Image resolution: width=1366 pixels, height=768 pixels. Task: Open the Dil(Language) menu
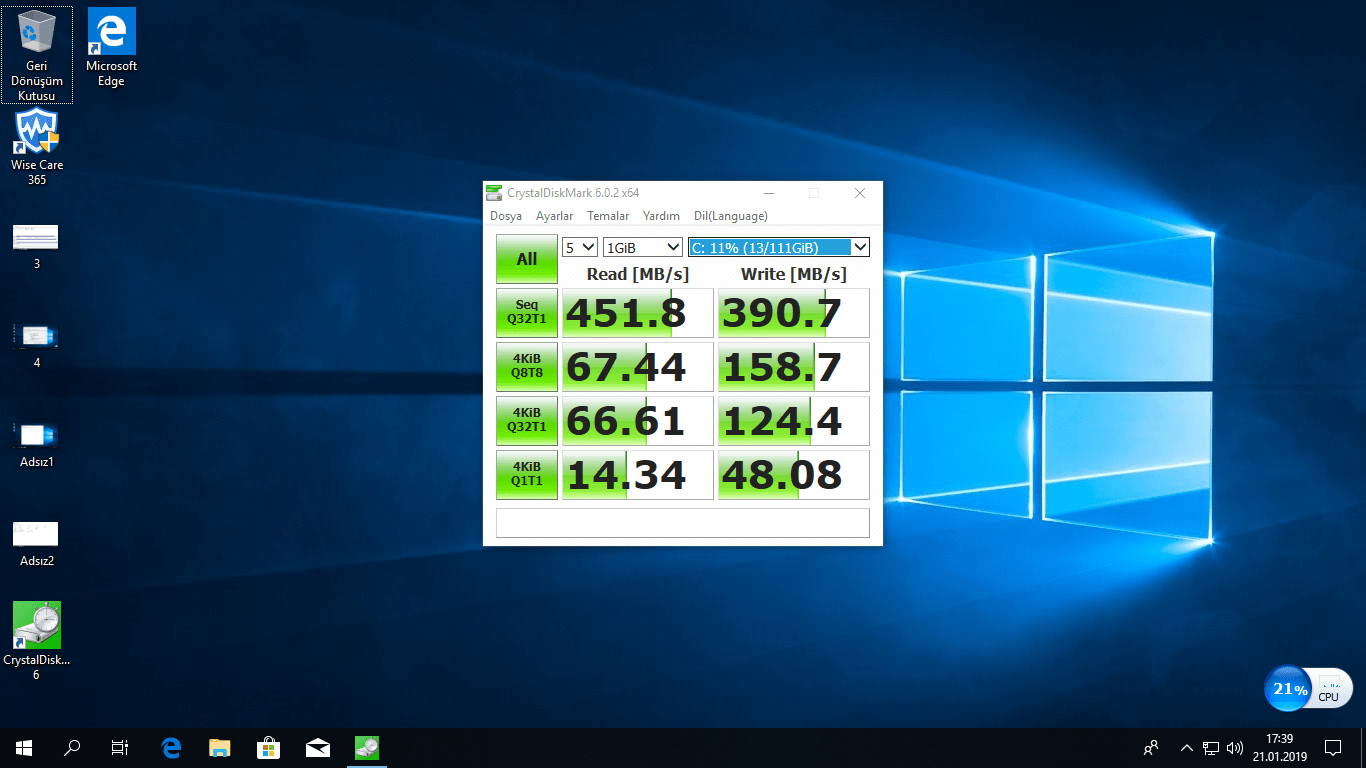[731, 216]
